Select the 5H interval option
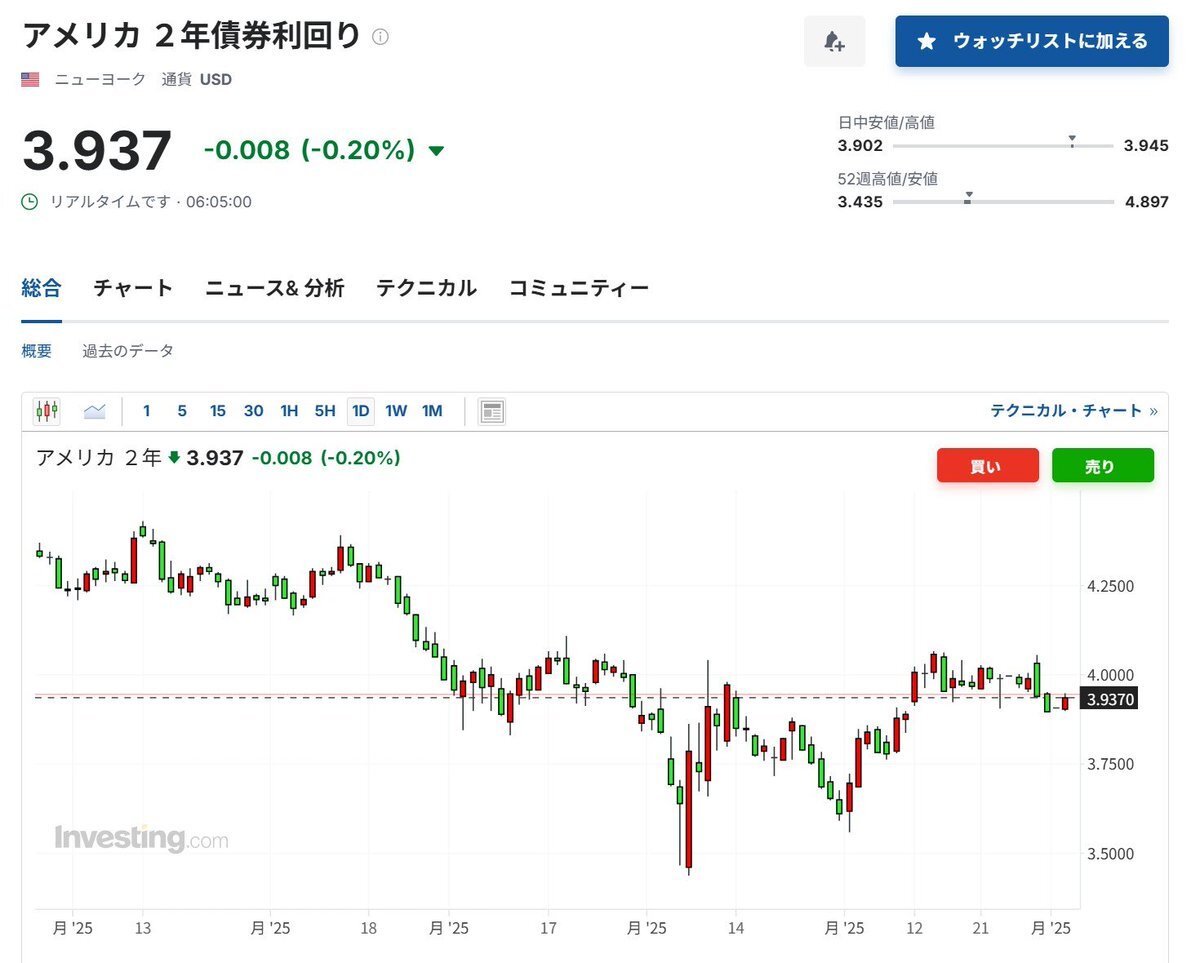This screenshot has width=1200, height=963. click(x=324, y=411)
